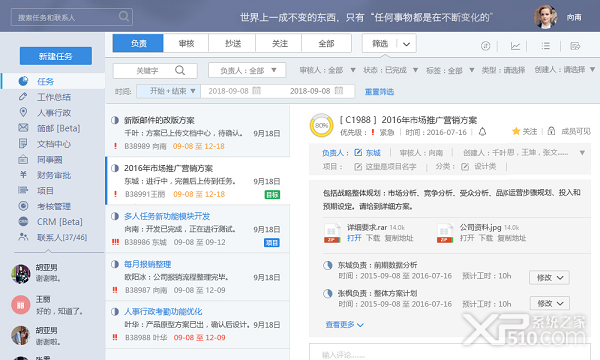Switch to the 全部 tab

[326, 44]
